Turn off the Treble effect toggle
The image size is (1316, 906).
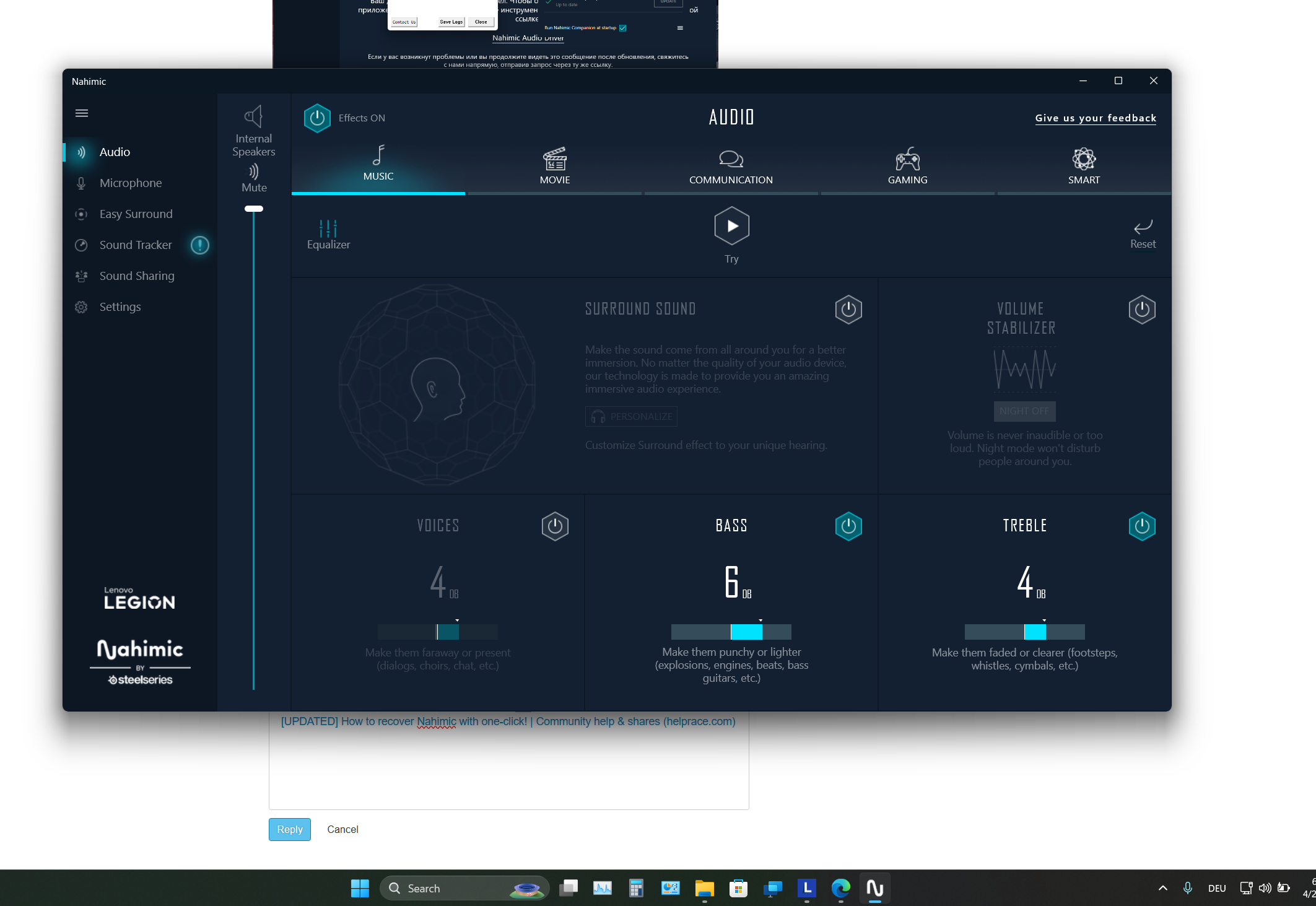[1141, 526]
